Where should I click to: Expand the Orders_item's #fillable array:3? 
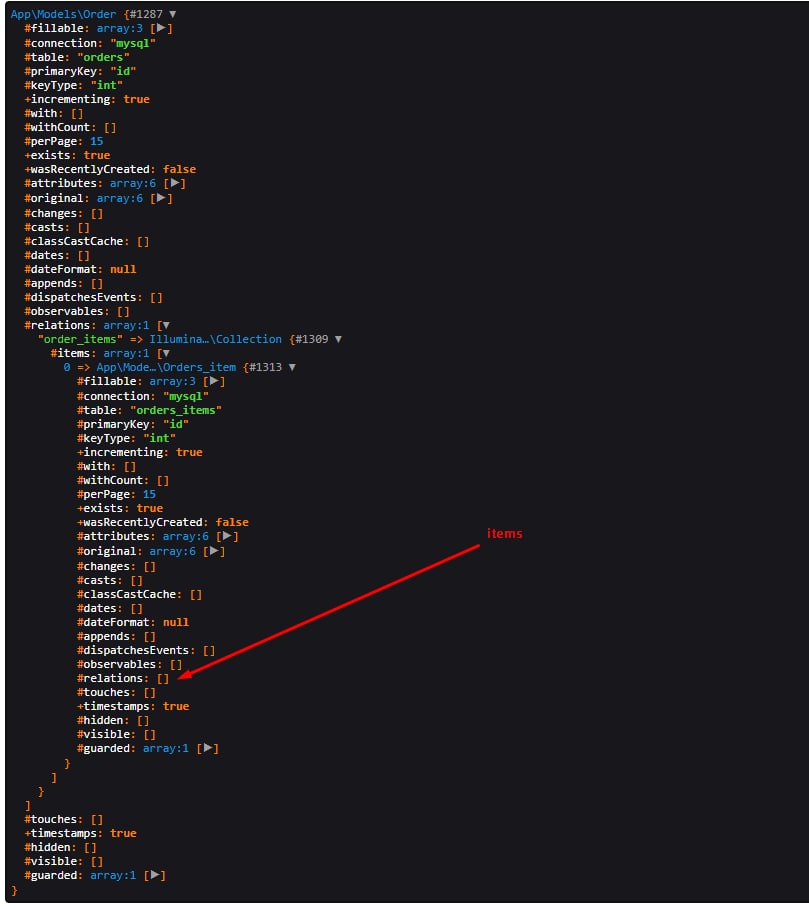coord(213,381)
